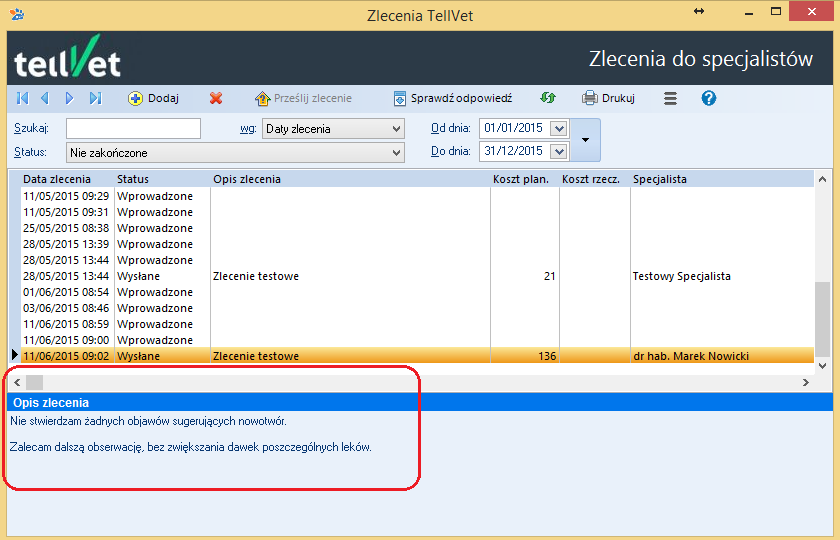Viewport: 840px width, 540px height.
Task: Click Drukuj print button
Action: point(609,98)
